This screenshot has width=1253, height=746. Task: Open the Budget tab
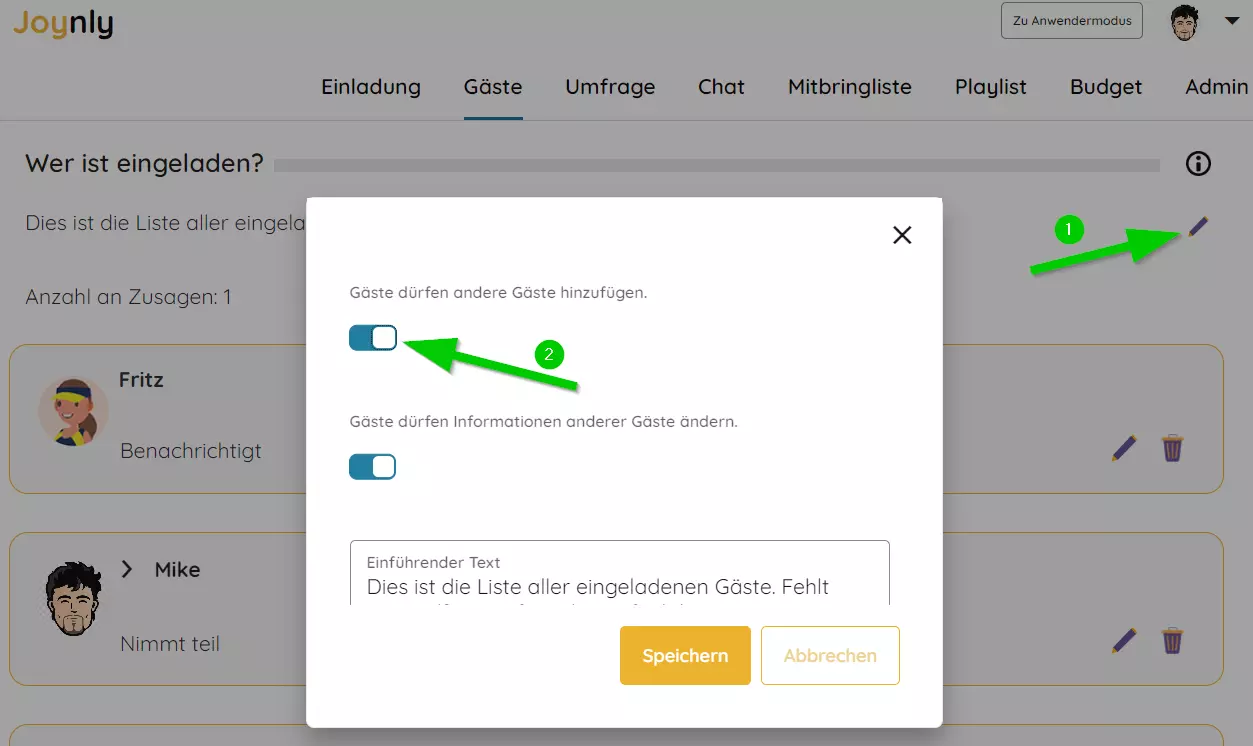coord(1106,87)
